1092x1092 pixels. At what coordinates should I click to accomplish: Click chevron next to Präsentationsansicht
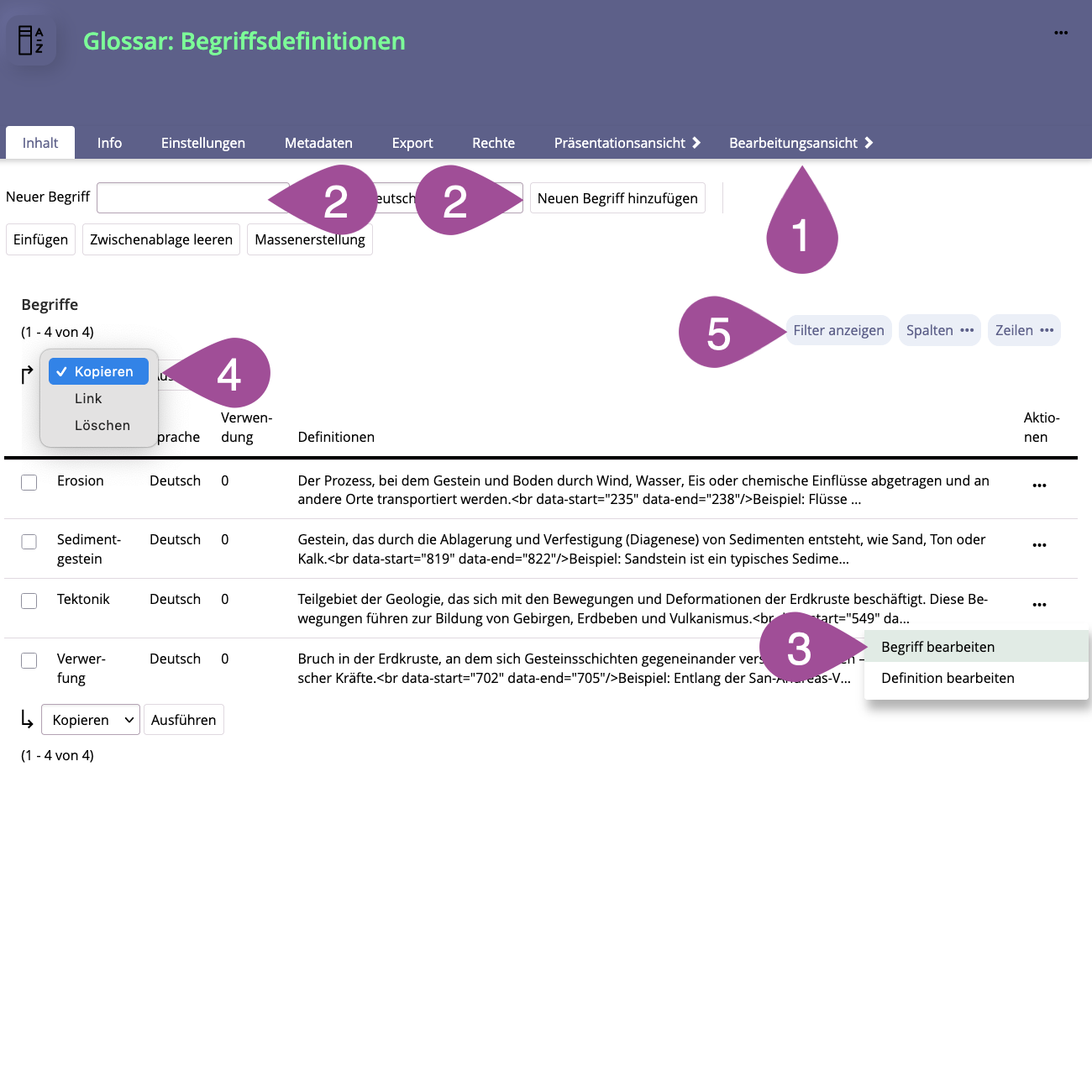[696, 143]
